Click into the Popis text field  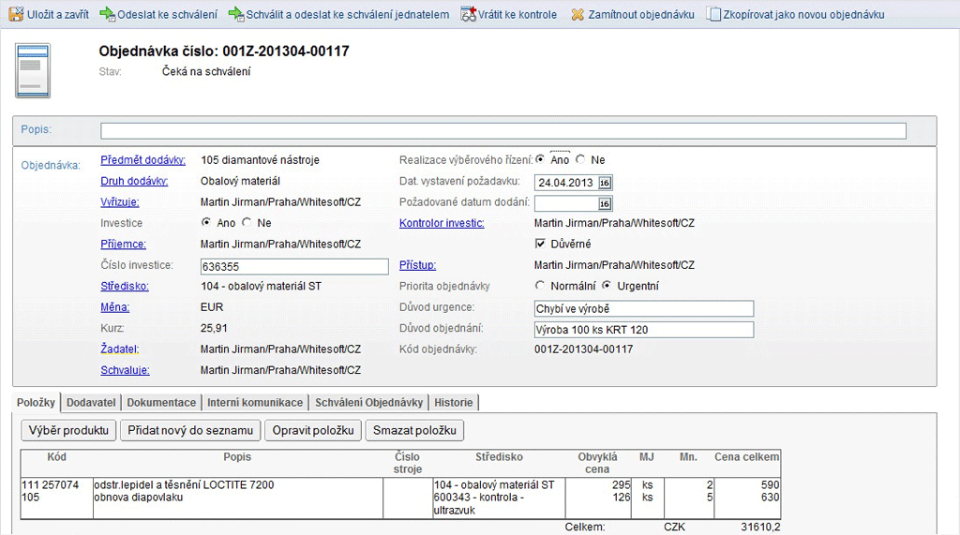(x=503, y=131)
